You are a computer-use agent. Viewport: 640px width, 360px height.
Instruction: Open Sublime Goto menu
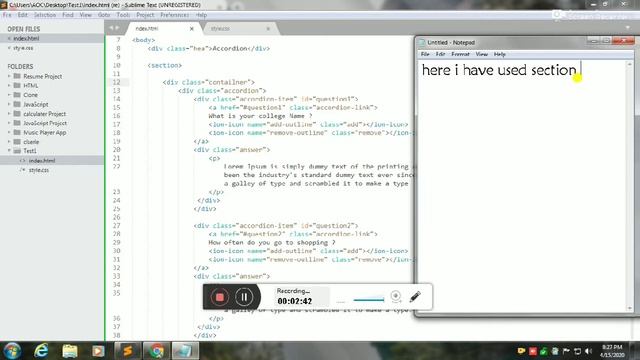point(104,15)
